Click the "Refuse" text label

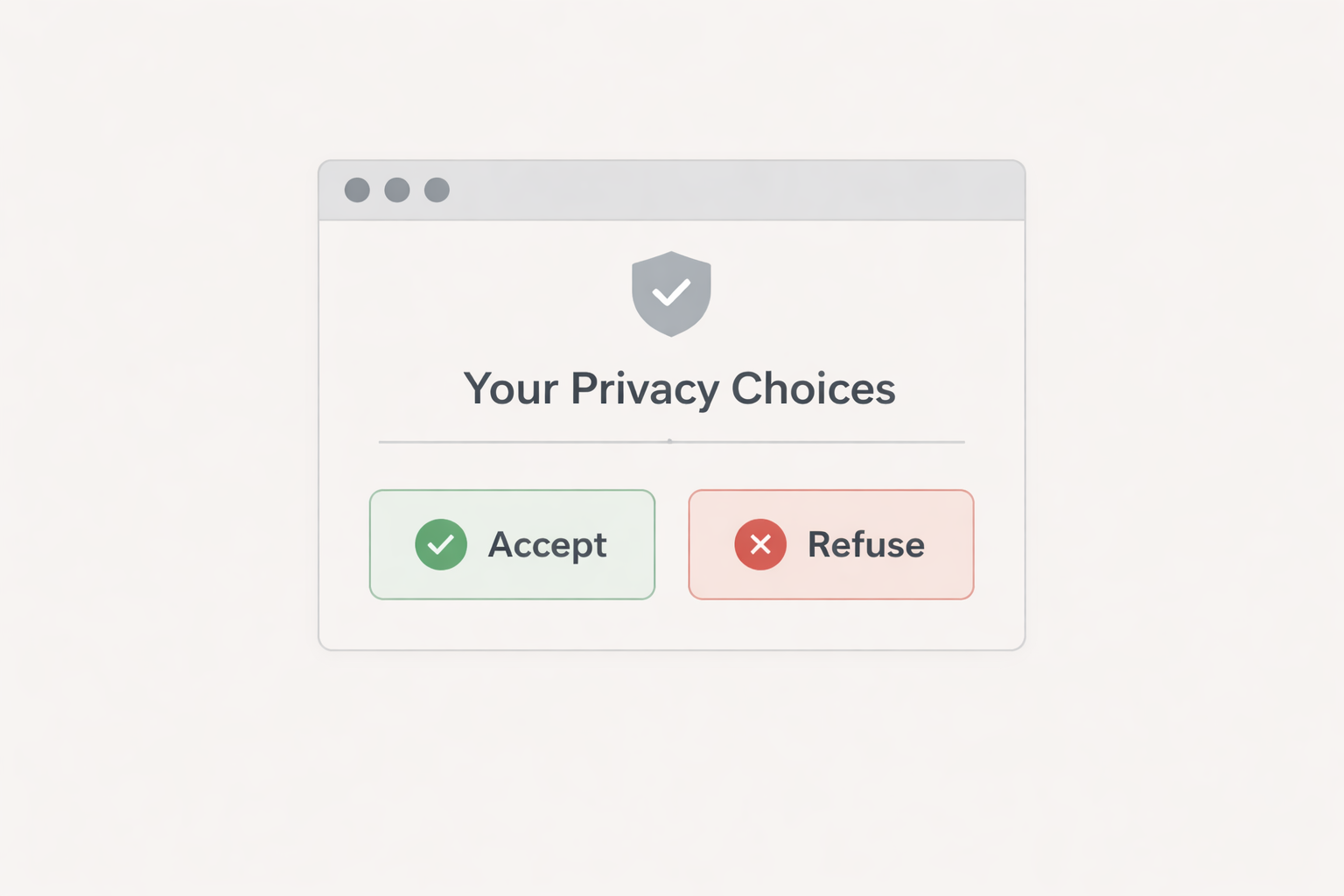point(865,544)
